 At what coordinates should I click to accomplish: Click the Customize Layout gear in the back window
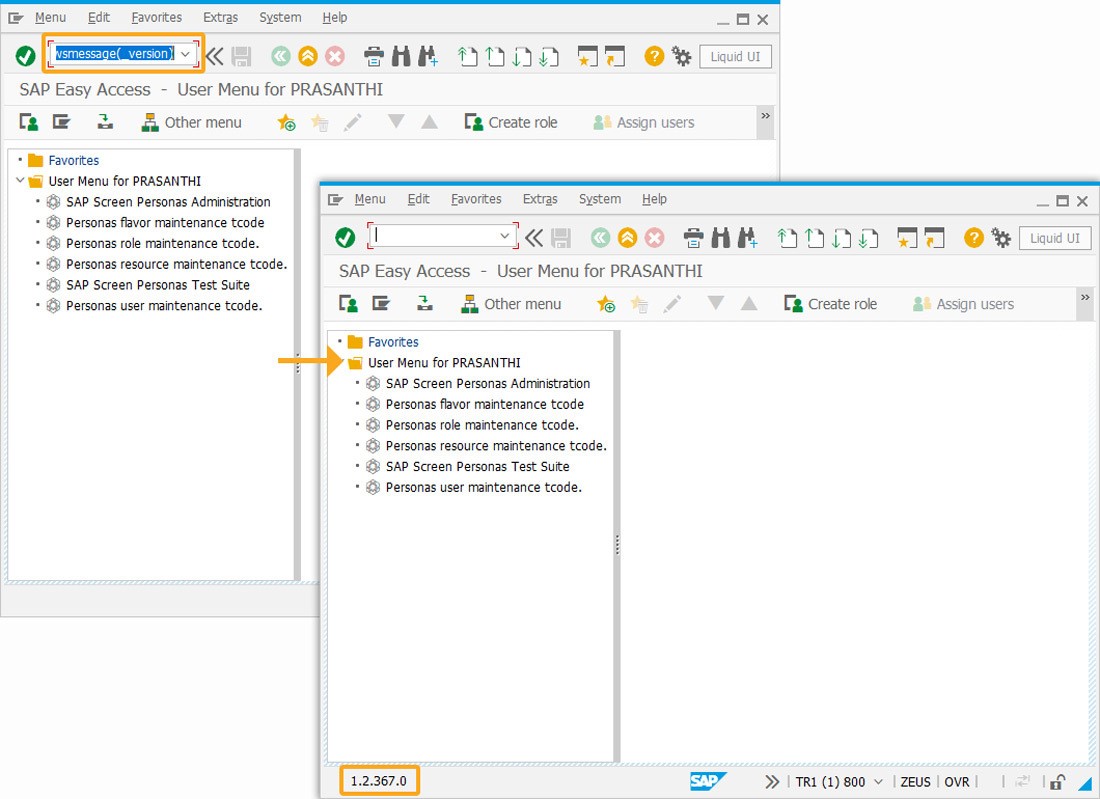681,56
